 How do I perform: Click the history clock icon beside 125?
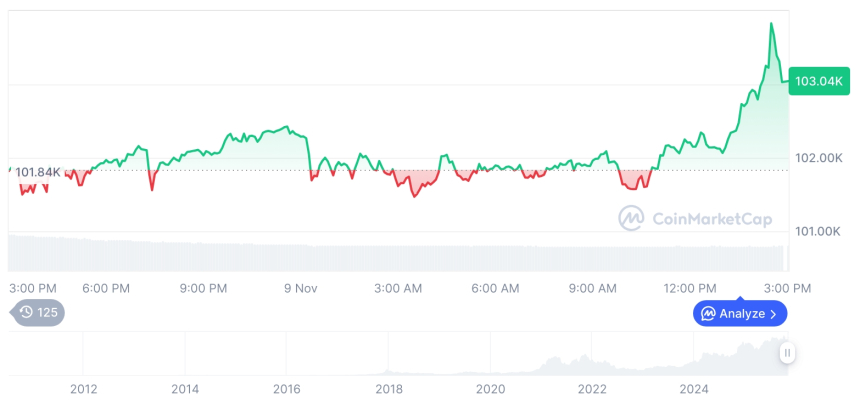coord(26,313)
